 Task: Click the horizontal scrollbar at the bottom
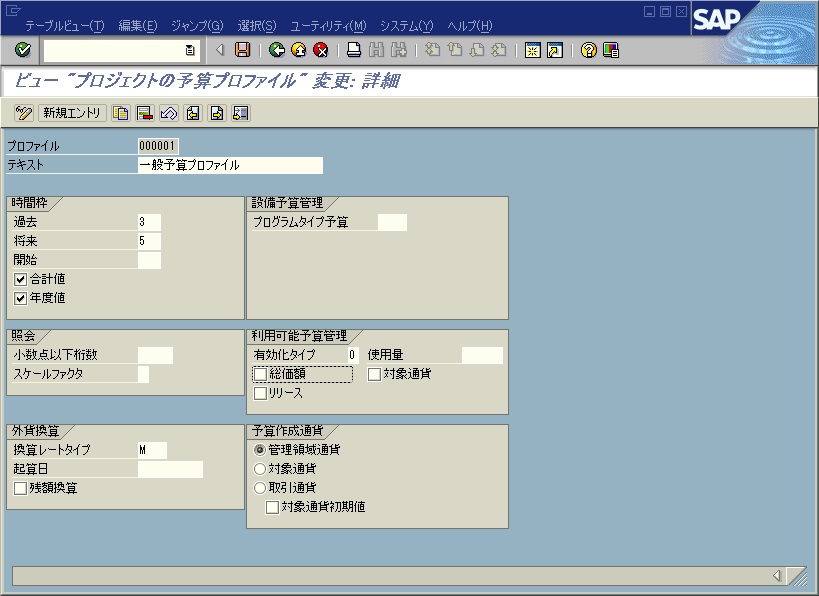tap(400, 575)
